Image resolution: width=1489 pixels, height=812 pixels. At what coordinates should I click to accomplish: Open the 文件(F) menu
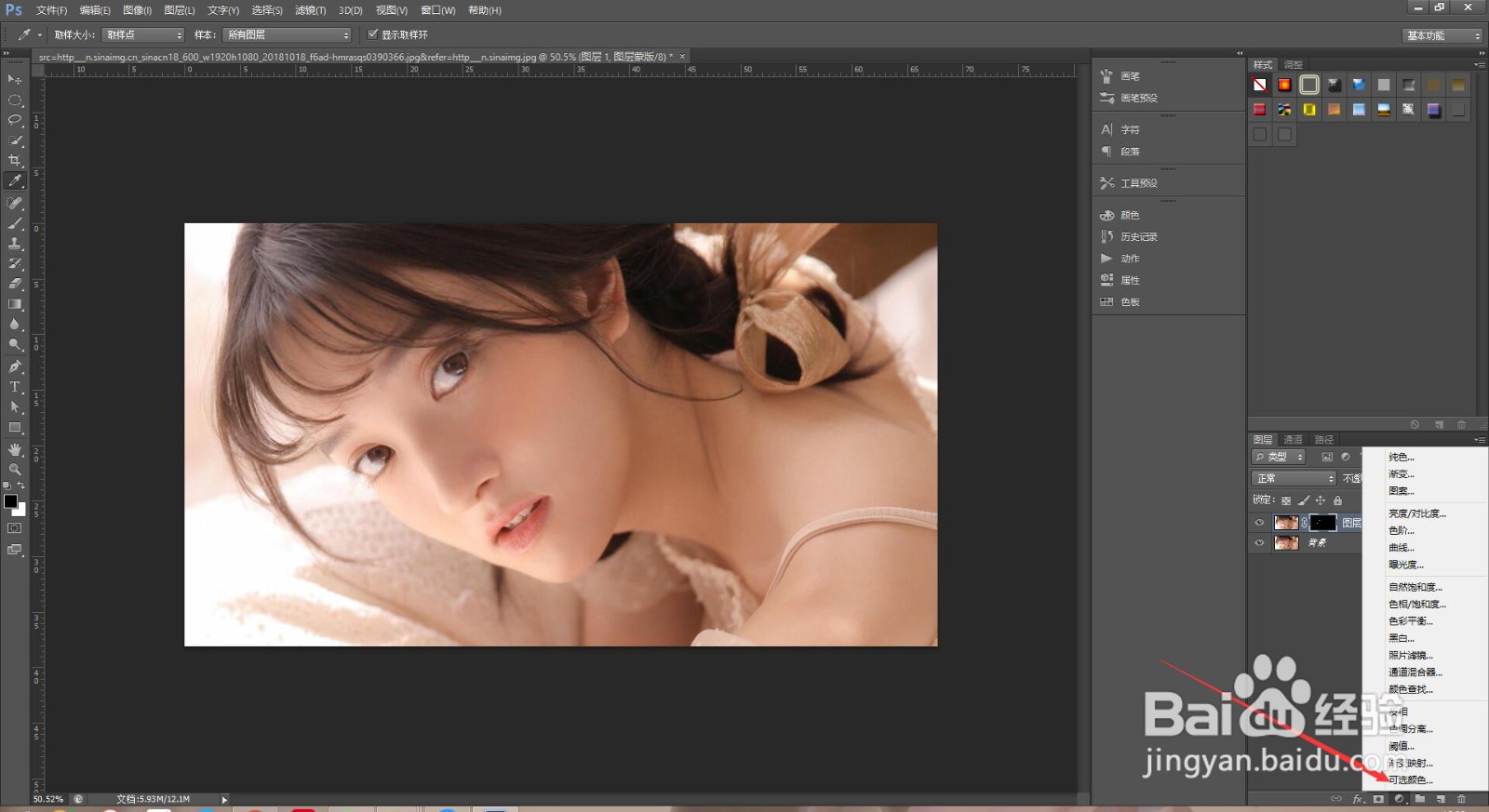(51, 10)
